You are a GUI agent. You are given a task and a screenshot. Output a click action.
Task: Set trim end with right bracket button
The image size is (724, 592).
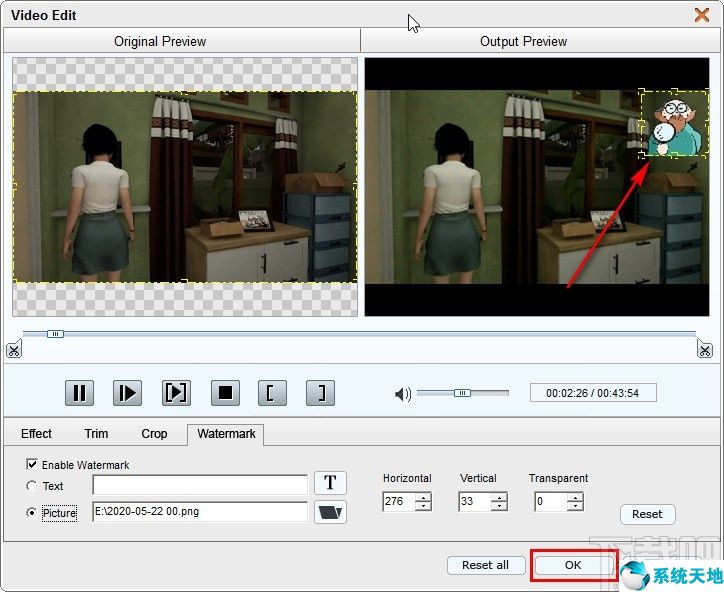point(320,393)
